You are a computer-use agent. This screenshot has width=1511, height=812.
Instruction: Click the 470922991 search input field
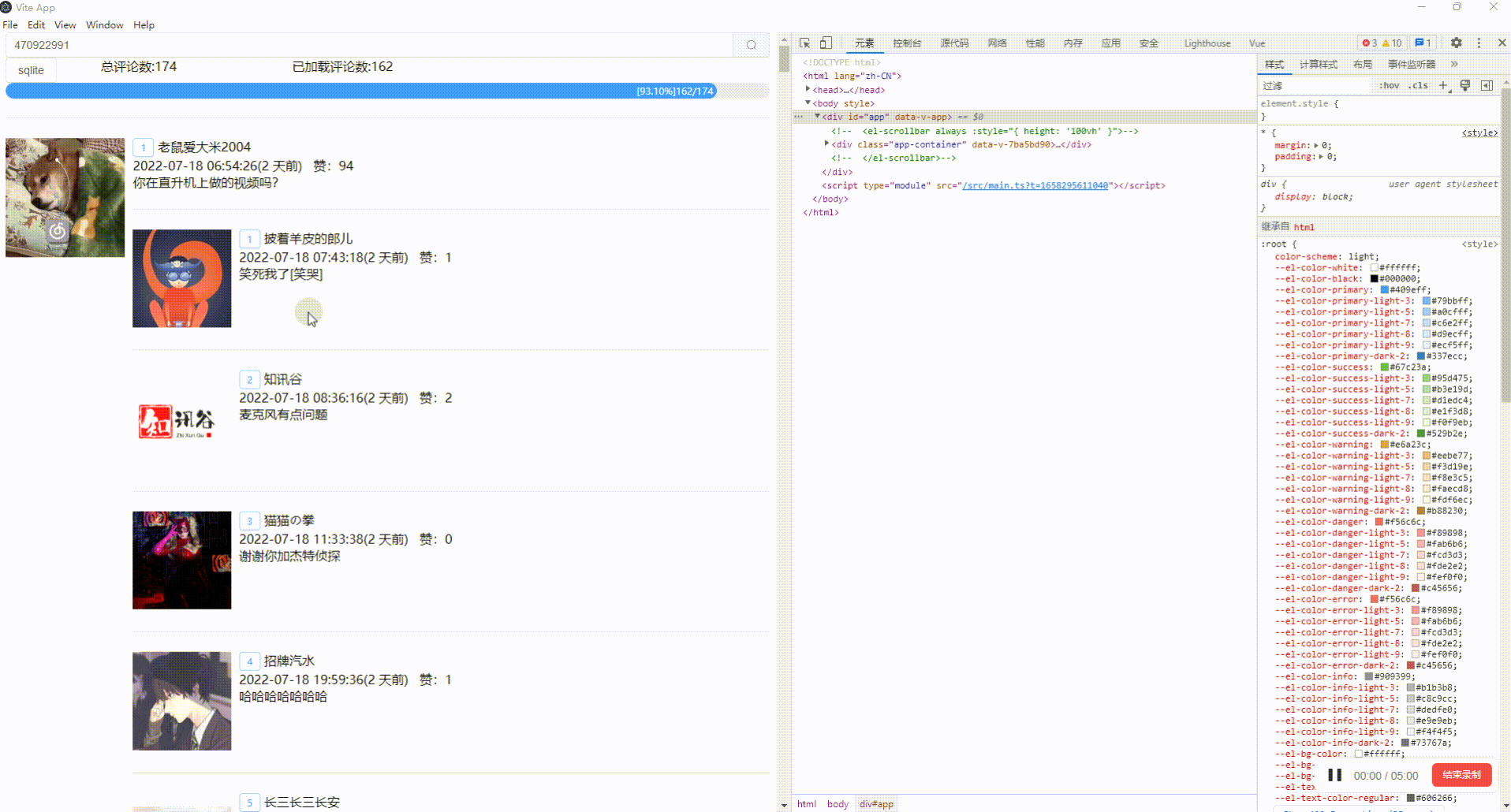(x=369, y=45)
